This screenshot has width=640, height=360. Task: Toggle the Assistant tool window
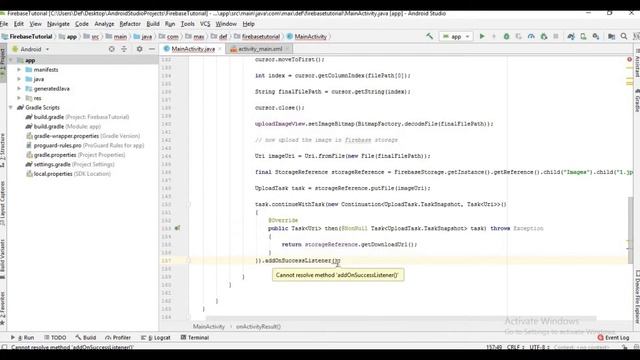click(637, 63)
